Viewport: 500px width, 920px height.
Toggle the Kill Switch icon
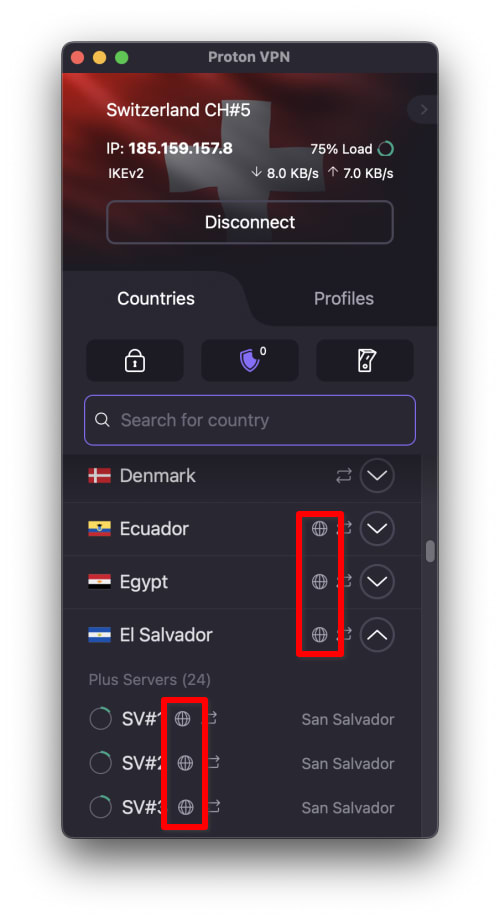click(x=365, y=360)
